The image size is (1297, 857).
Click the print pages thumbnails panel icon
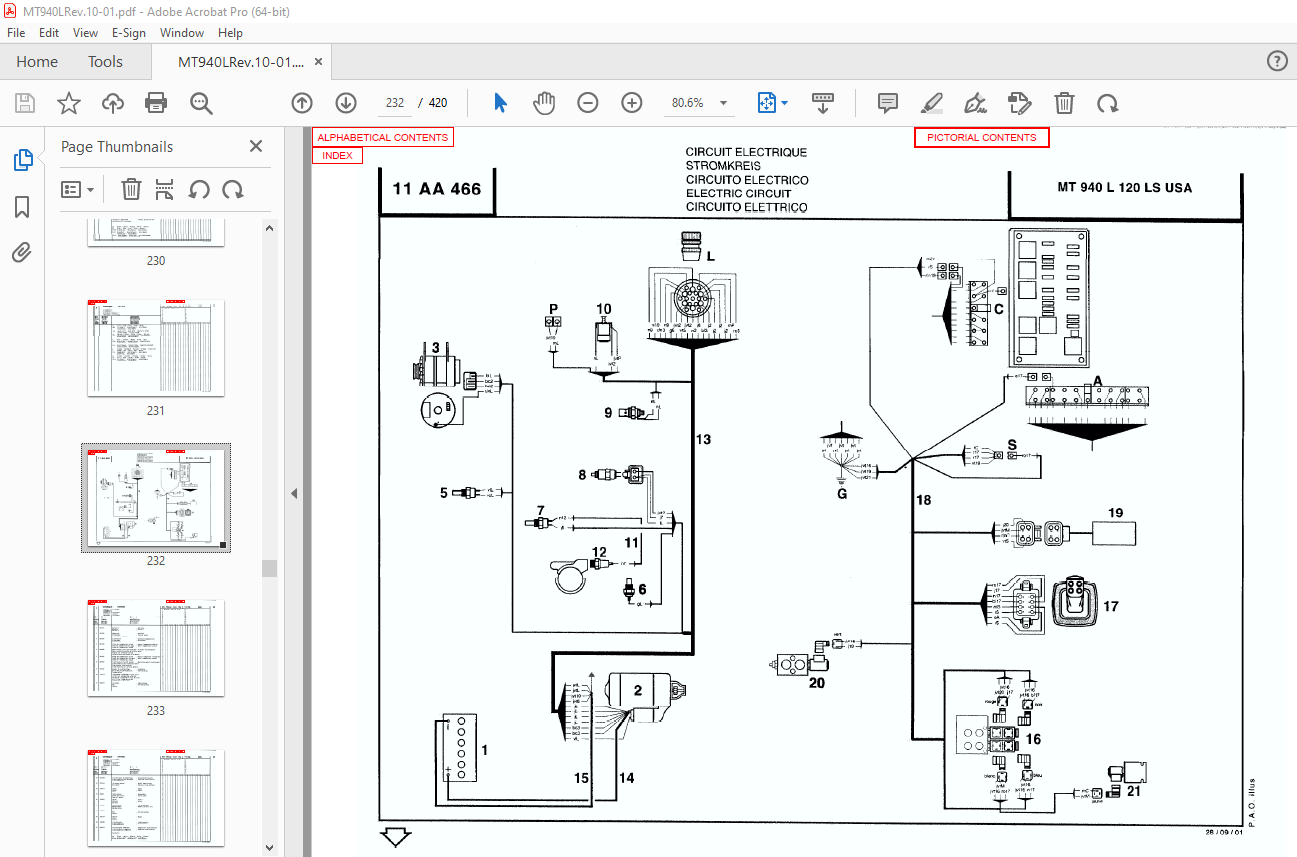click(x=165, y=189)
